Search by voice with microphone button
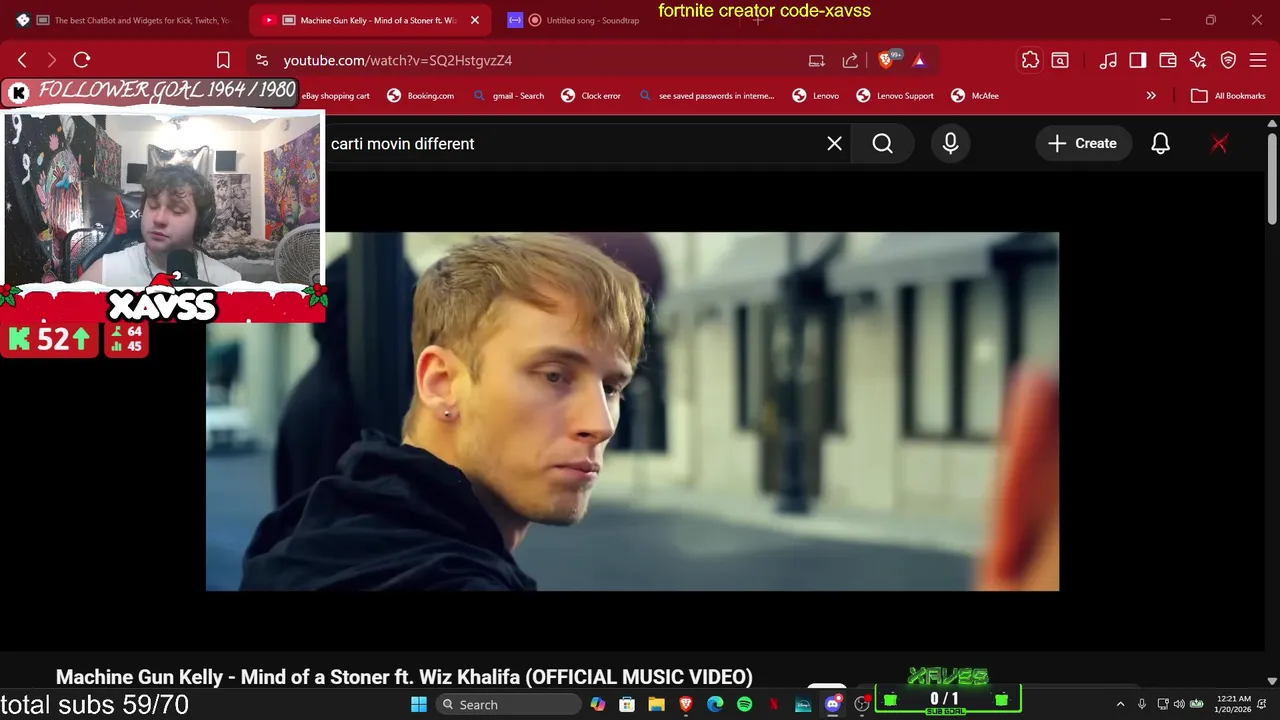This screenshot has height=720, width=1280. (x=950, y=144)
